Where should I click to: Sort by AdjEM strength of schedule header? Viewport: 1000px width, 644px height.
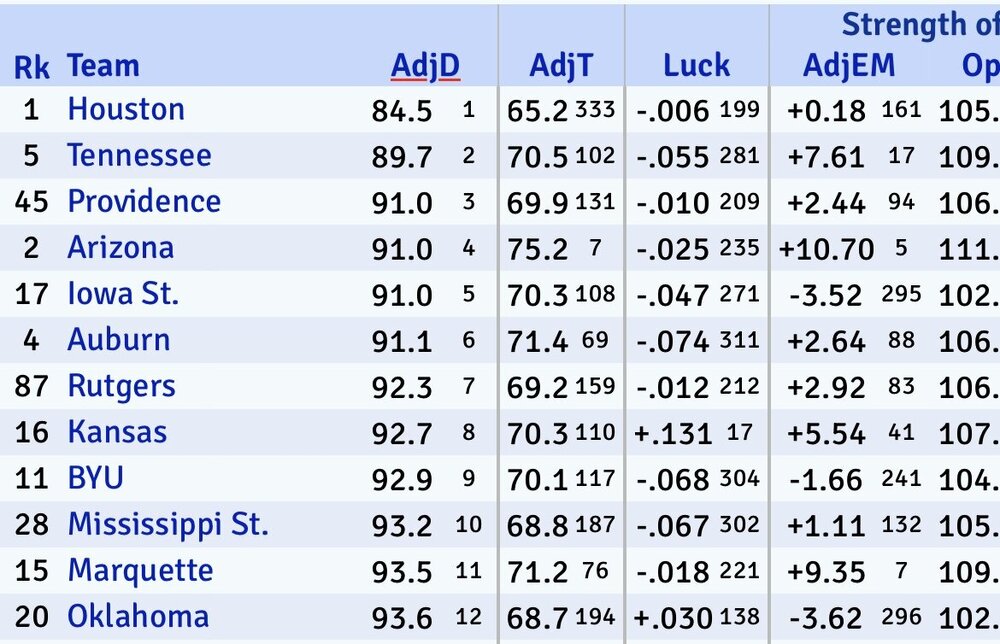click(x=849, y=66)
